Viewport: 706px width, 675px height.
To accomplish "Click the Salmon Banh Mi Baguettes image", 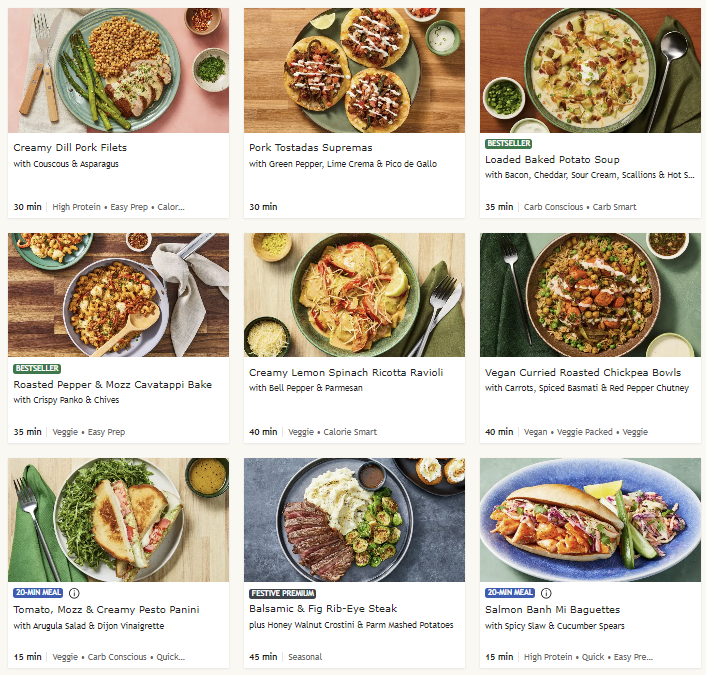I will (x=590, y=520).
